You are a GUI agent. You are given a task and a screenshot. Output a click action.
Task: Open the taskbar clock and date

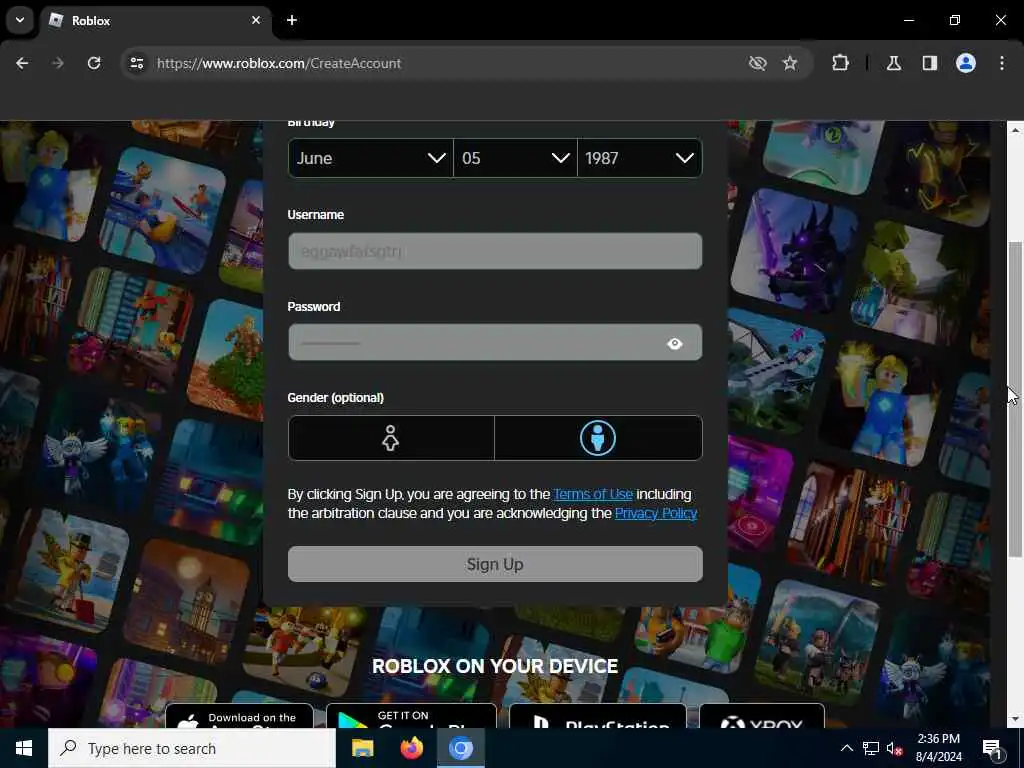[x=938, y=748]
